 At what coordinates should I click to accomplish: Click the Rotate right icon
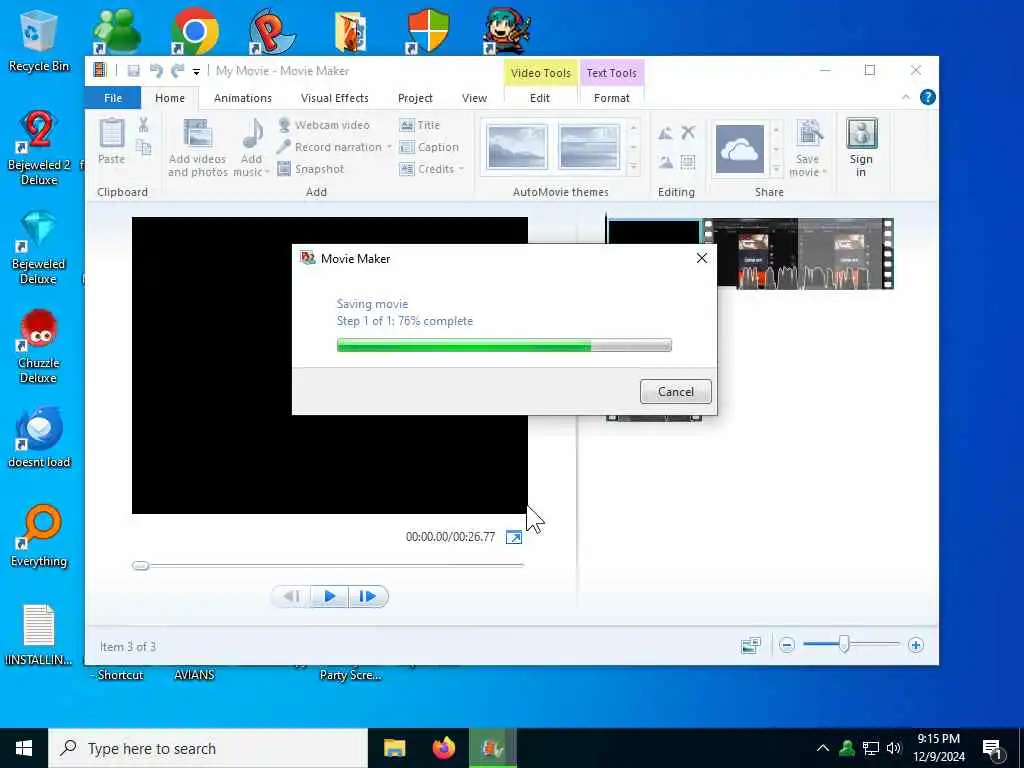point(665,162)
